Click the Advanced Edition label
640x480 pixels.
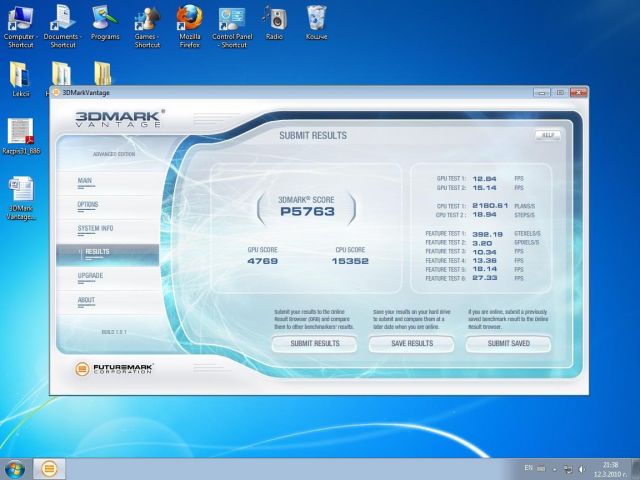point(114,154)
